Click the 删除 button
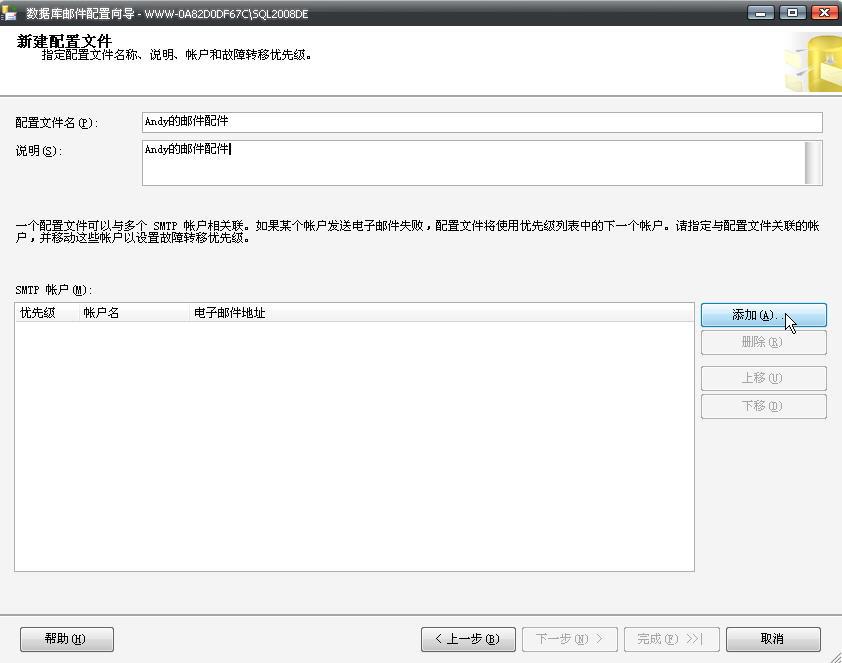842x663 pixels. [763, 343]
